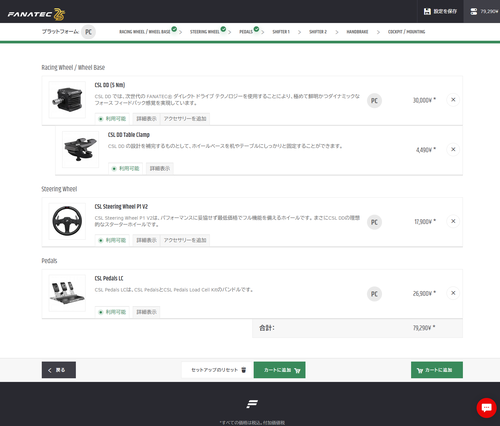
Task: Add to cart using right-side green button
Action: (x=437, y=370)
